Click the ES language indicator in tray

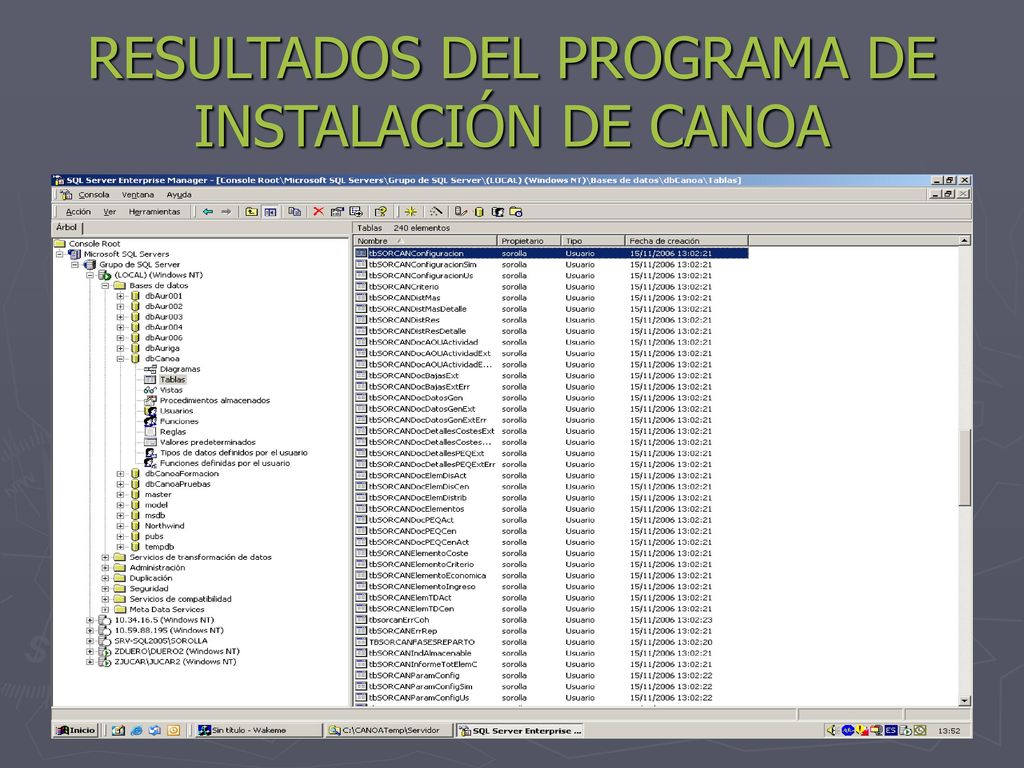click(890, 730)
